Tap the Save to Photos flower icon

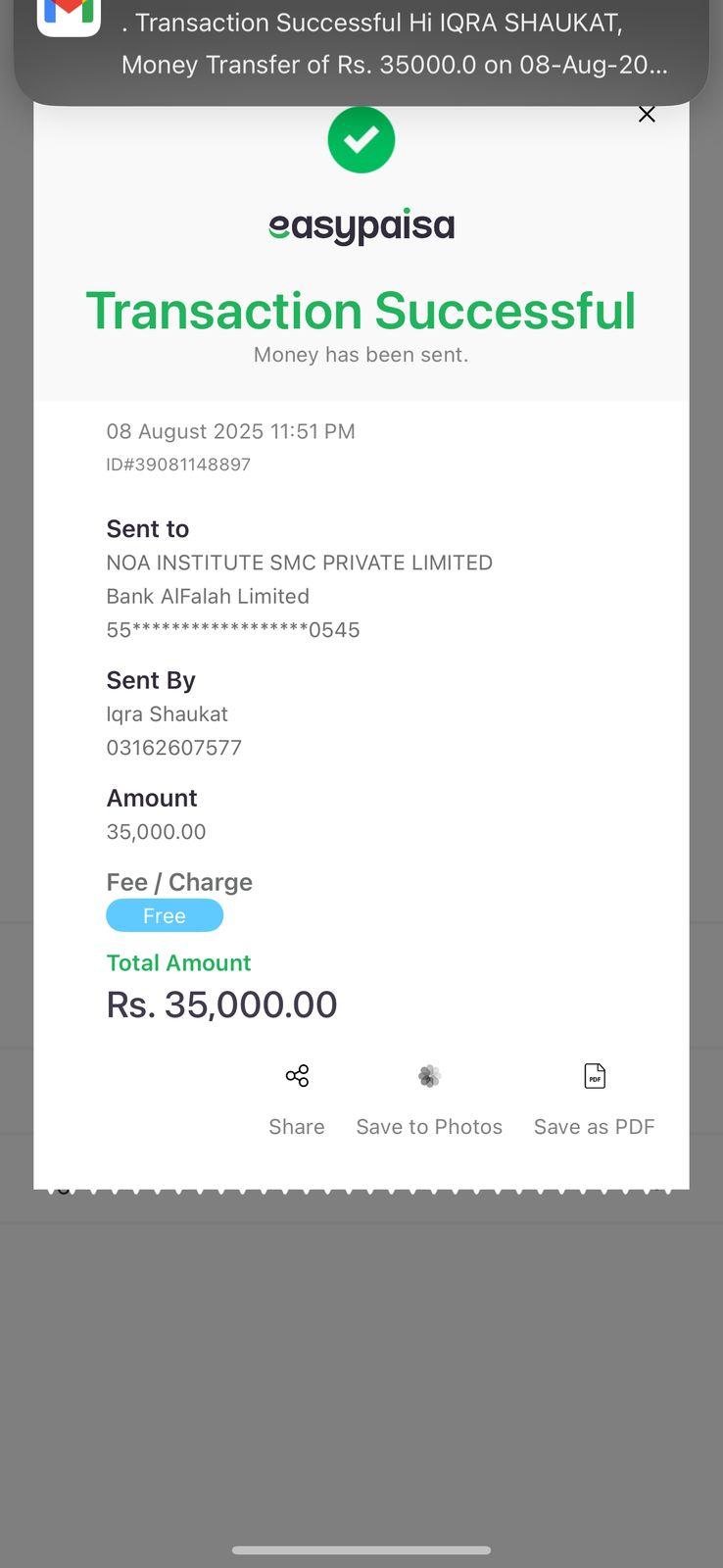pos(429,1076)
